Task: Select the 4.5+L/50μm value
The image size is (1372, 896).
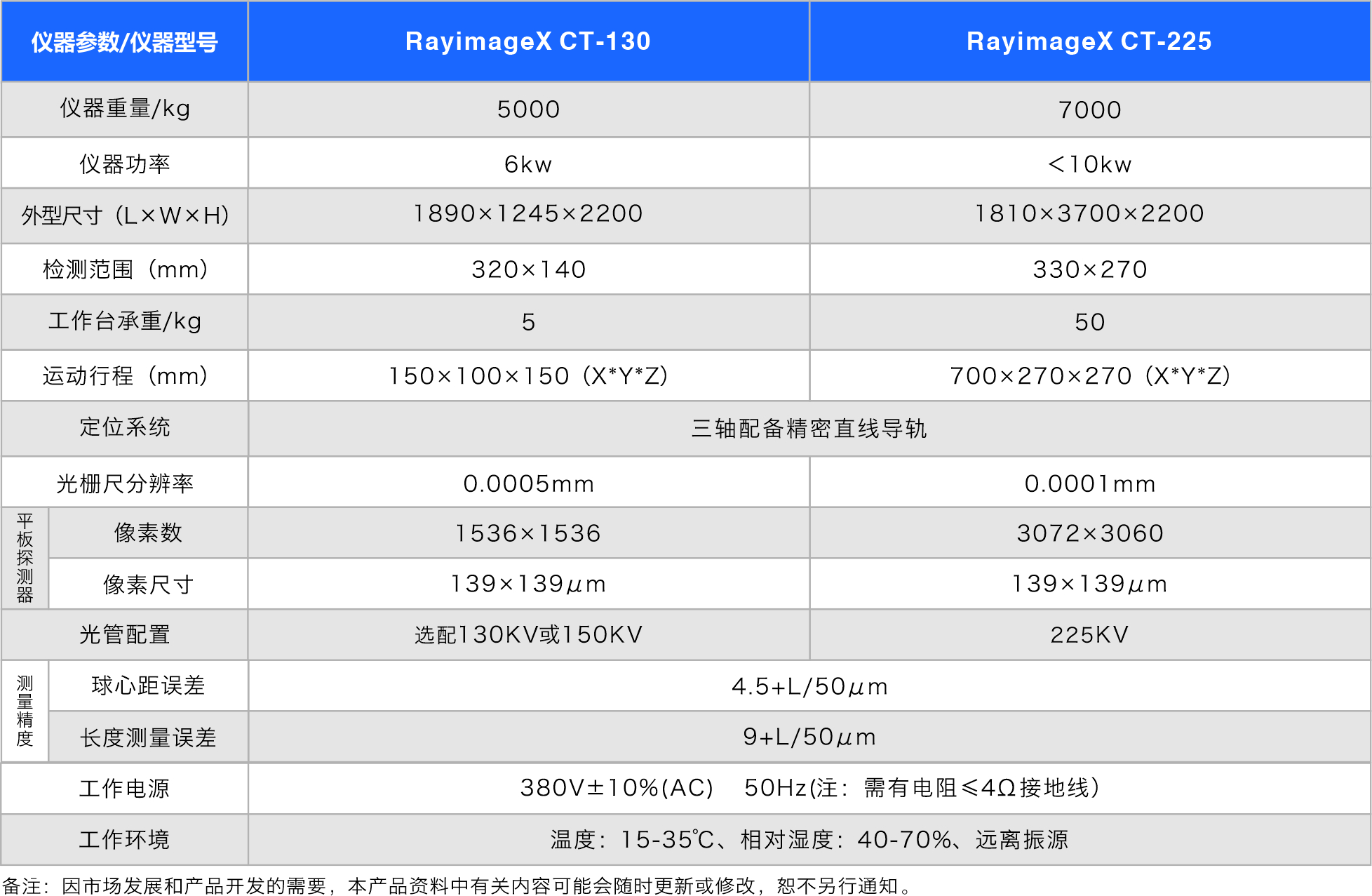Action: (x=809, y=686)
